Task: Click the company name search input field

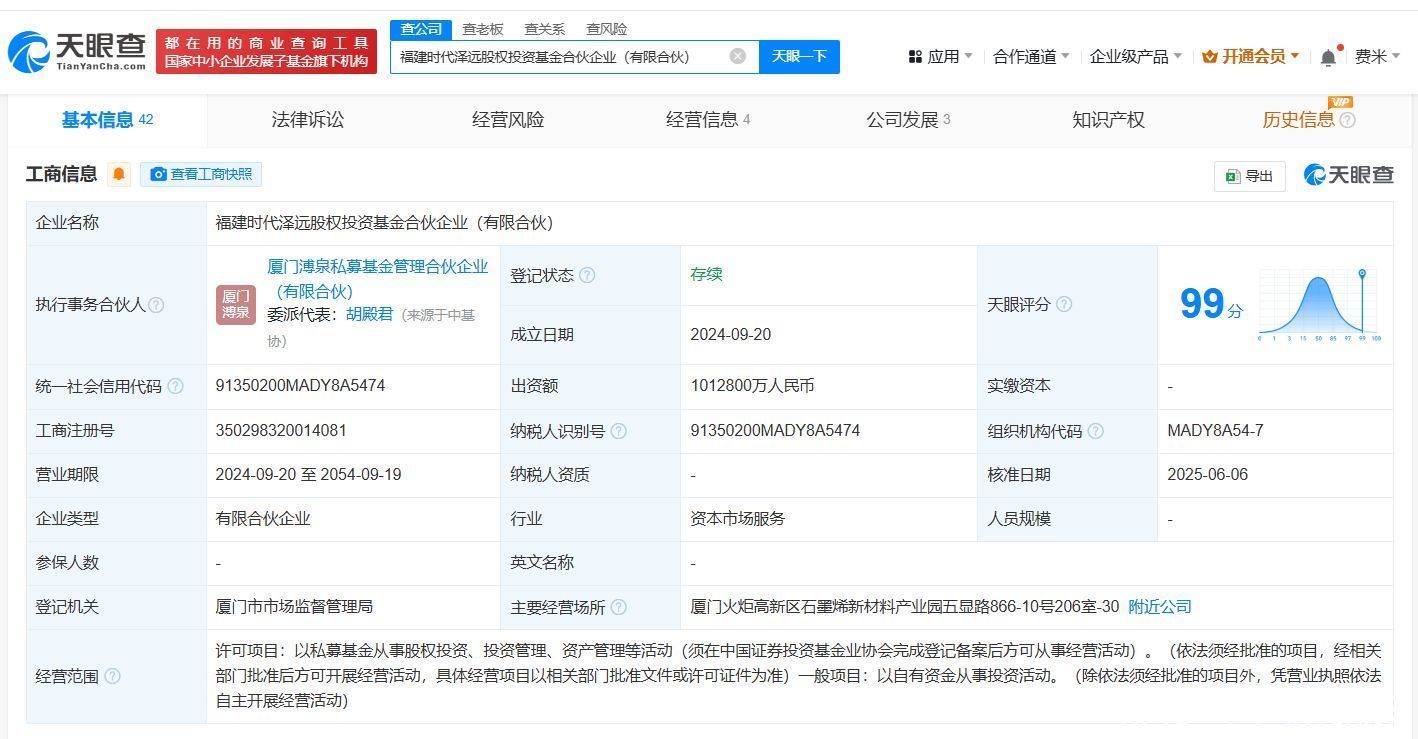Action: (560, 57)
